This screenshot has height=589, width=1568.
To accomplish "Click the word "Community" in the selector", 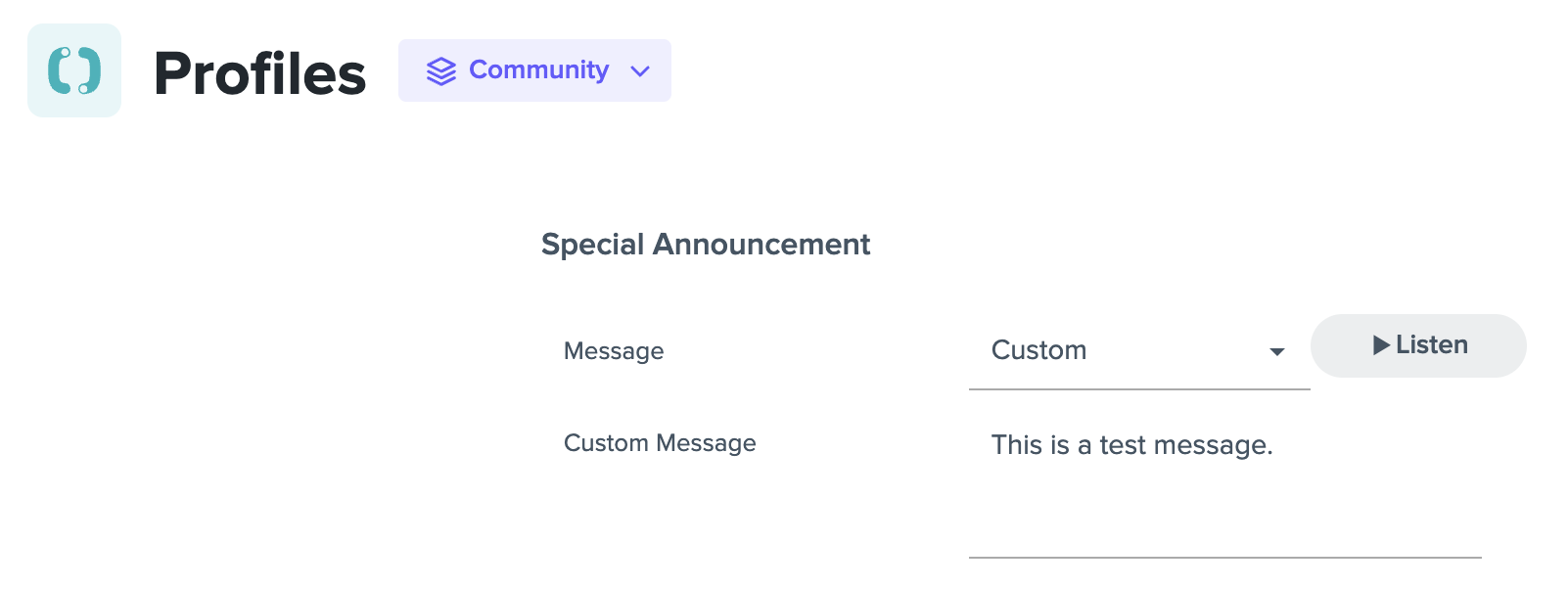I will (538, 70).
